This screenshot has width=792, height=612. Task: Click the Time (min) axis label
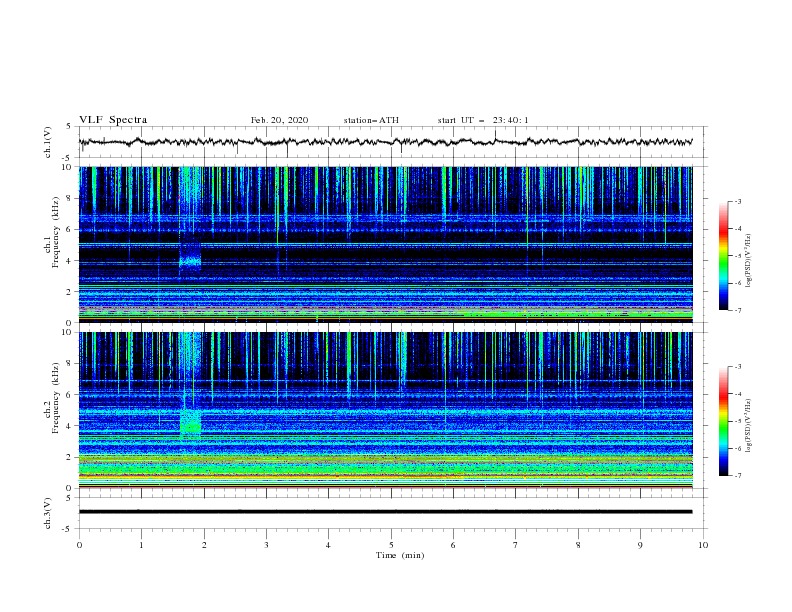(400, 555)
